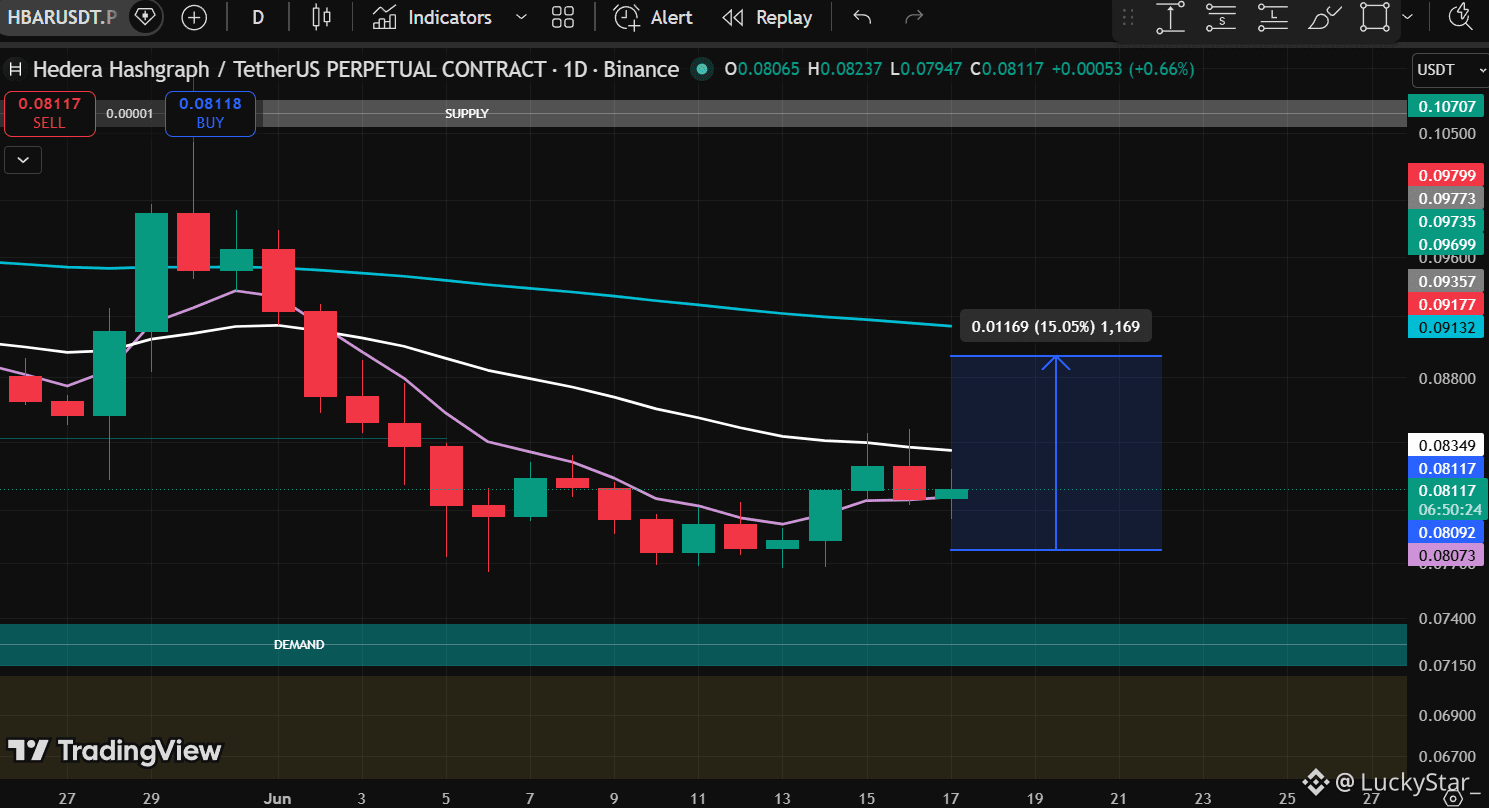This screenshot has height=808, width=1489.
Task: Grab the drawing toolbar drag handle
Action: 1129,17
